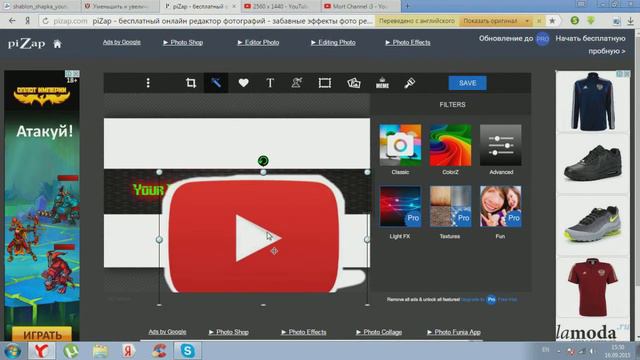The height and width of the screenshot is (360, 640).
Task: Click the Yandex Я button in address bar
Action: pyautogui.click(x=28, y=21)
